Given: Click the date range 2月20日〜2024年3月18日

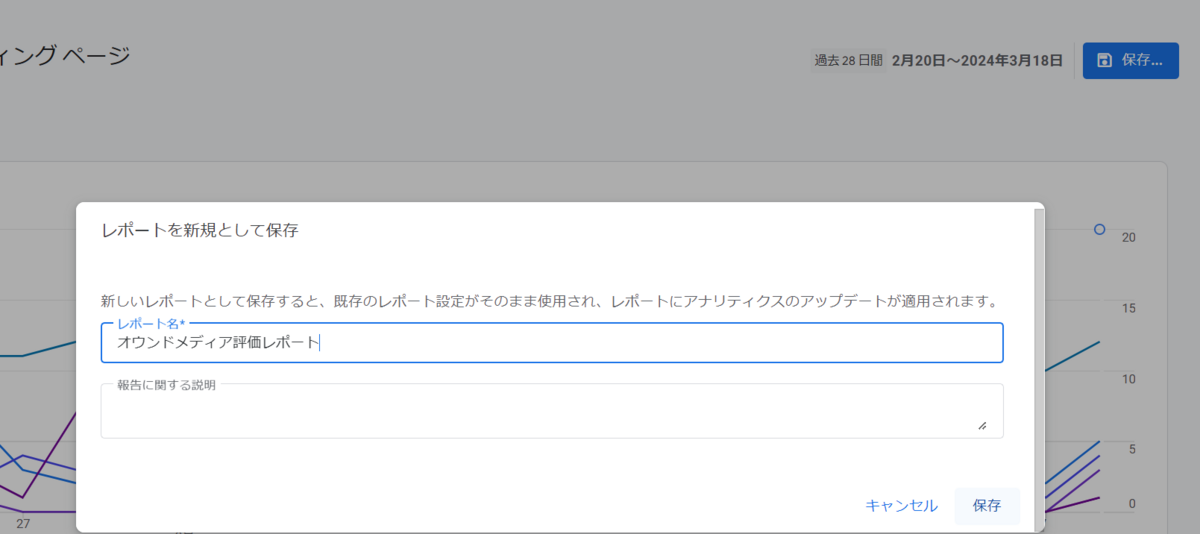Looking at the screenshot, I should tap(977, 60).
